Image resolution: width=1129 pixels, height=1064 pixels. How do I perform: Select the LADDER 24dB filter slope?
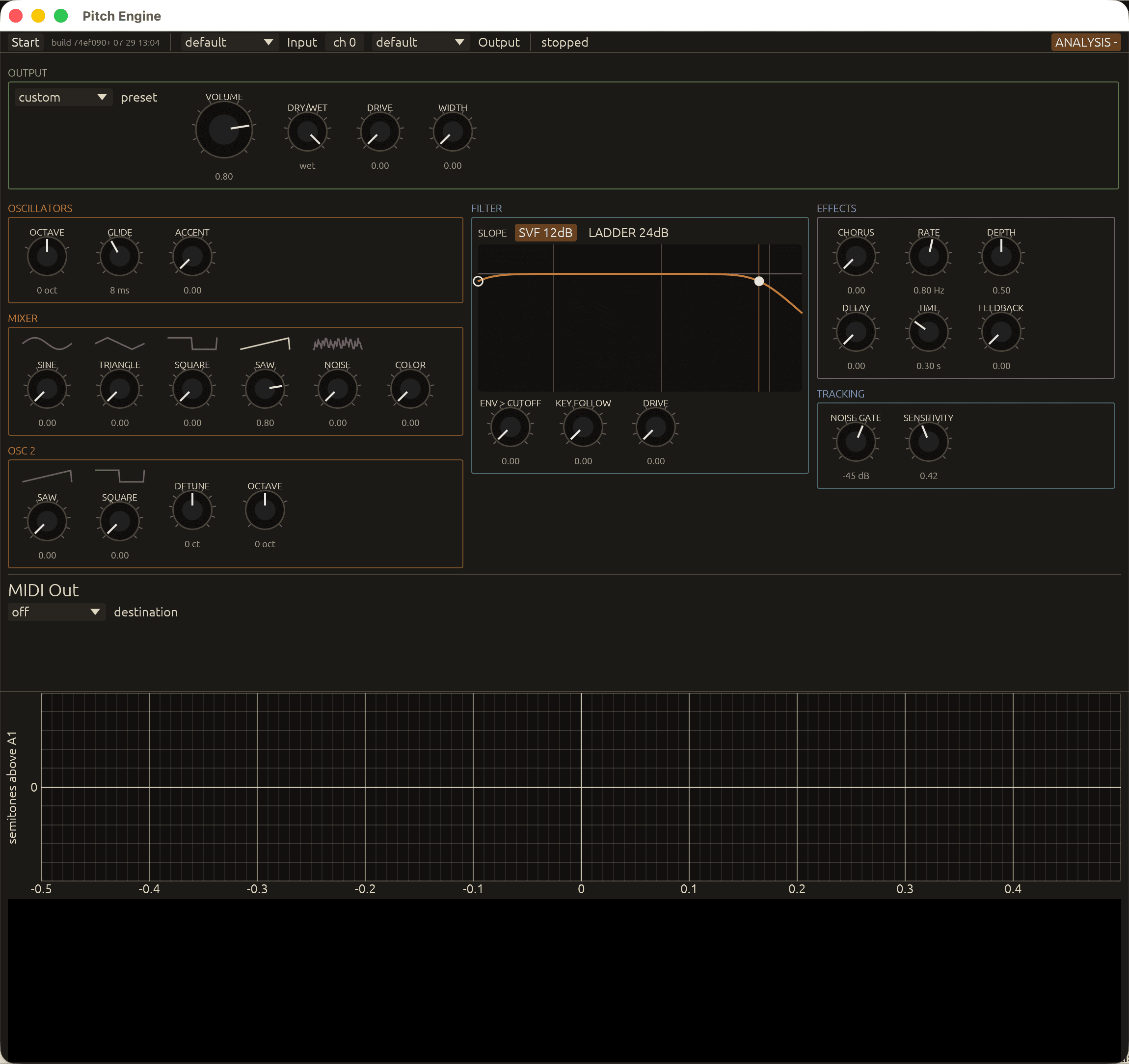628,233
